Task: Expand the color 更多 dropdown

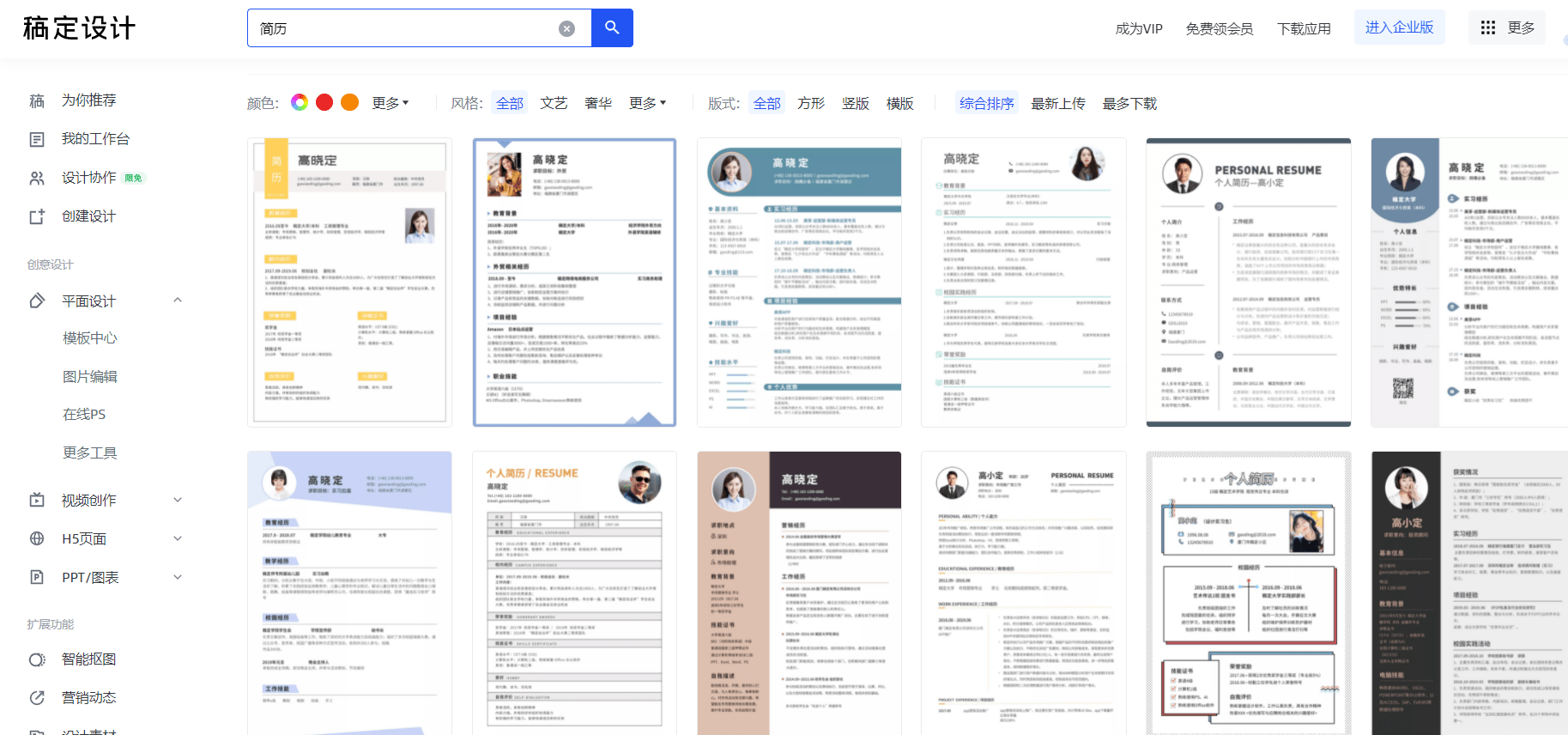Action: (x=390, y=103)
